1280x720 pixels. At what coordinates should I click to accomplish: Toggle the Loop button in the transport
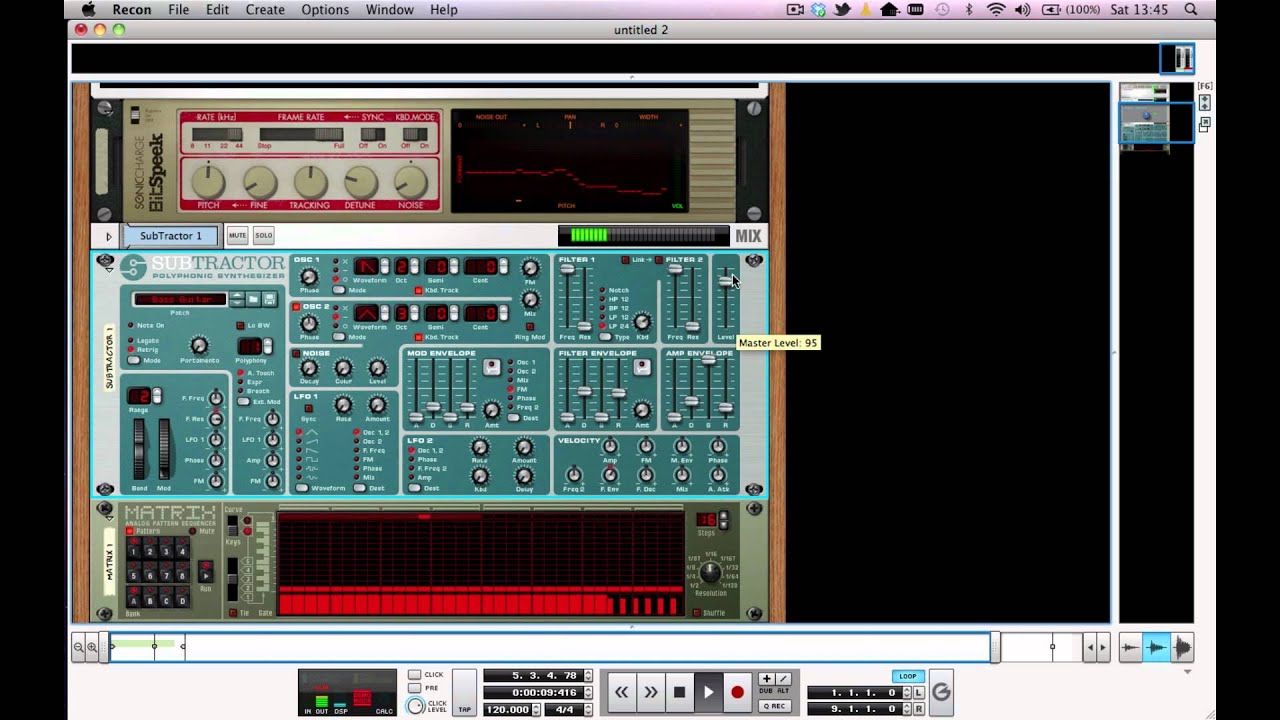click(x=907, y=676)
